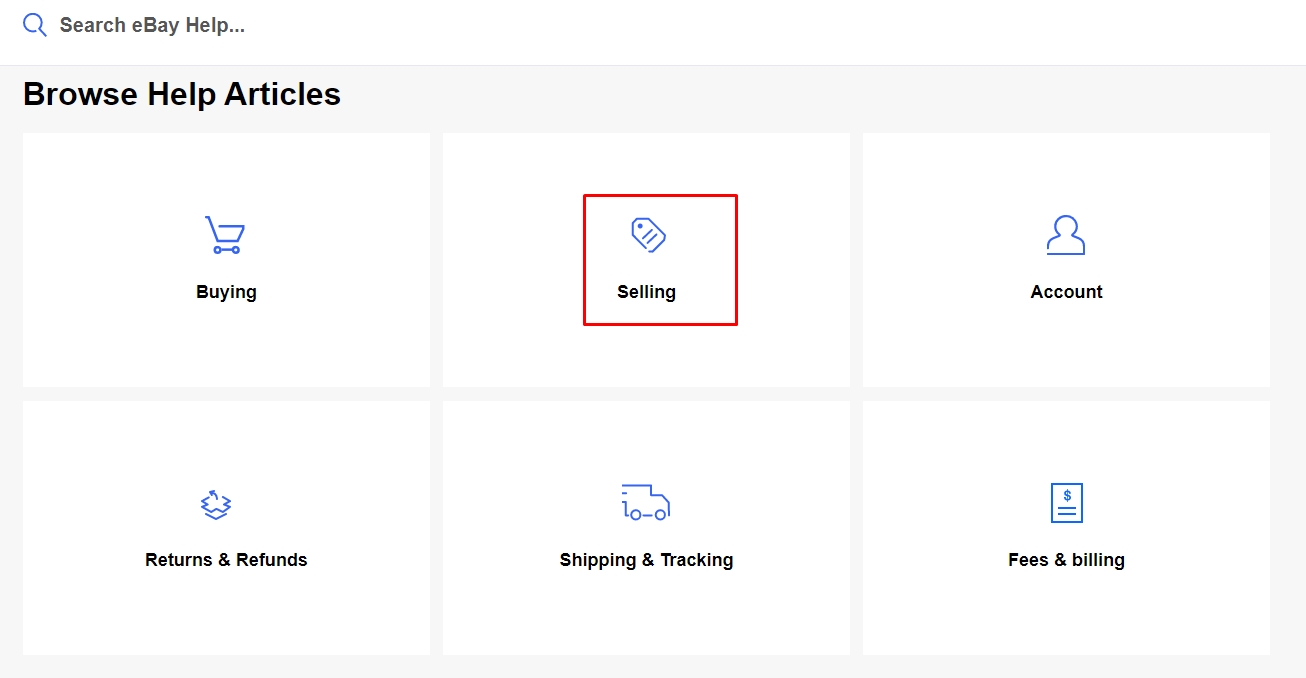Open the Shipping & Tracking label
This screenshot has height=678, width=1306.
coord(647,560)
